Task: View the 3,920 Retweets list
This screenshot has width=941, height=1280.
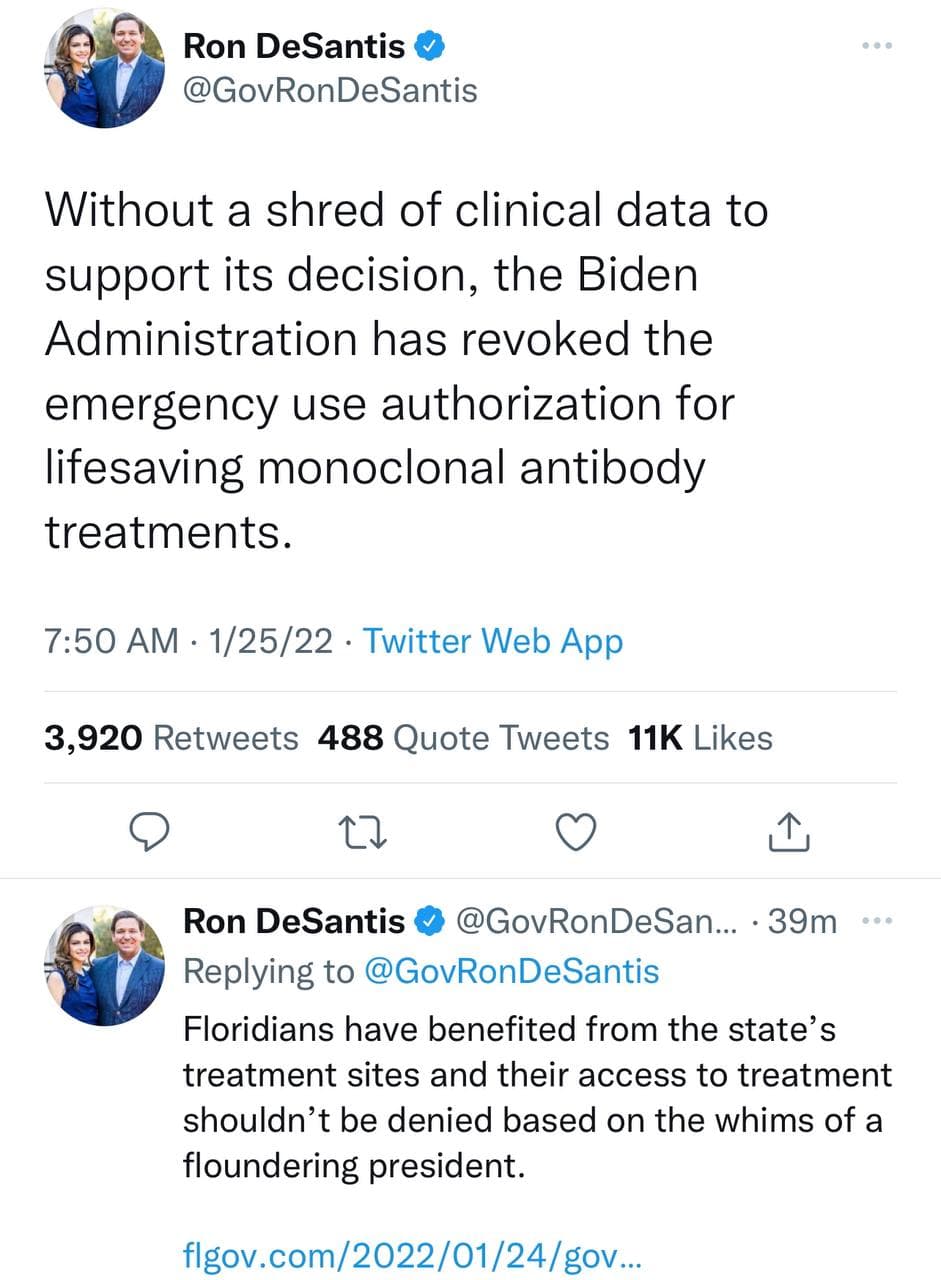Action: pos(171,738)
